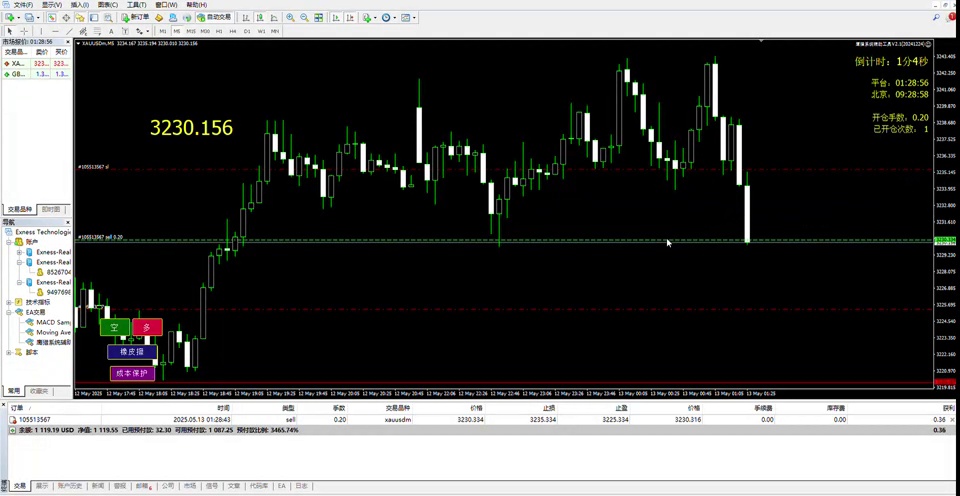Open the 工具(T) menu

tap(137, 5)
